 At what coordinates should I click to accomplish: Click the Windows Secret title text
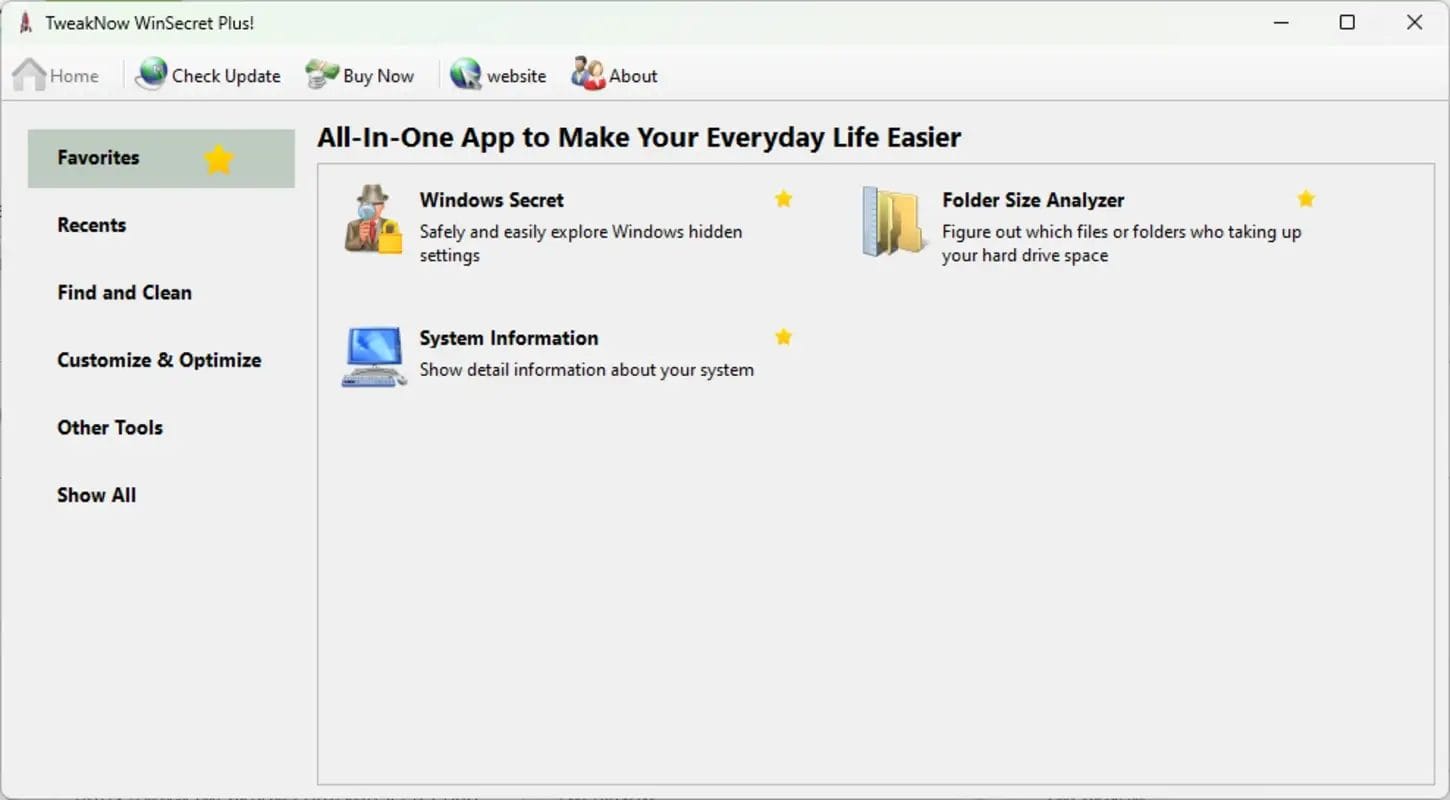pos(492,200)
